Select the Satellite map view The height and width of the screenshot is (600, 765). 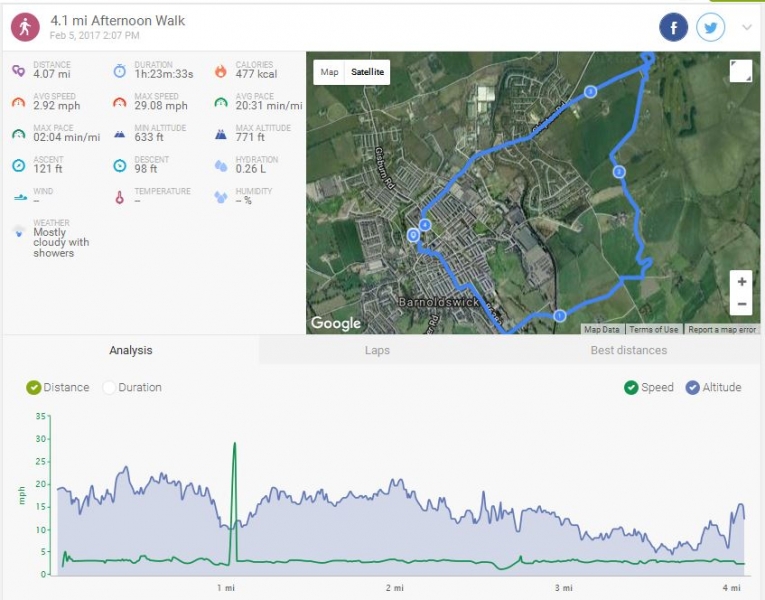367,72
